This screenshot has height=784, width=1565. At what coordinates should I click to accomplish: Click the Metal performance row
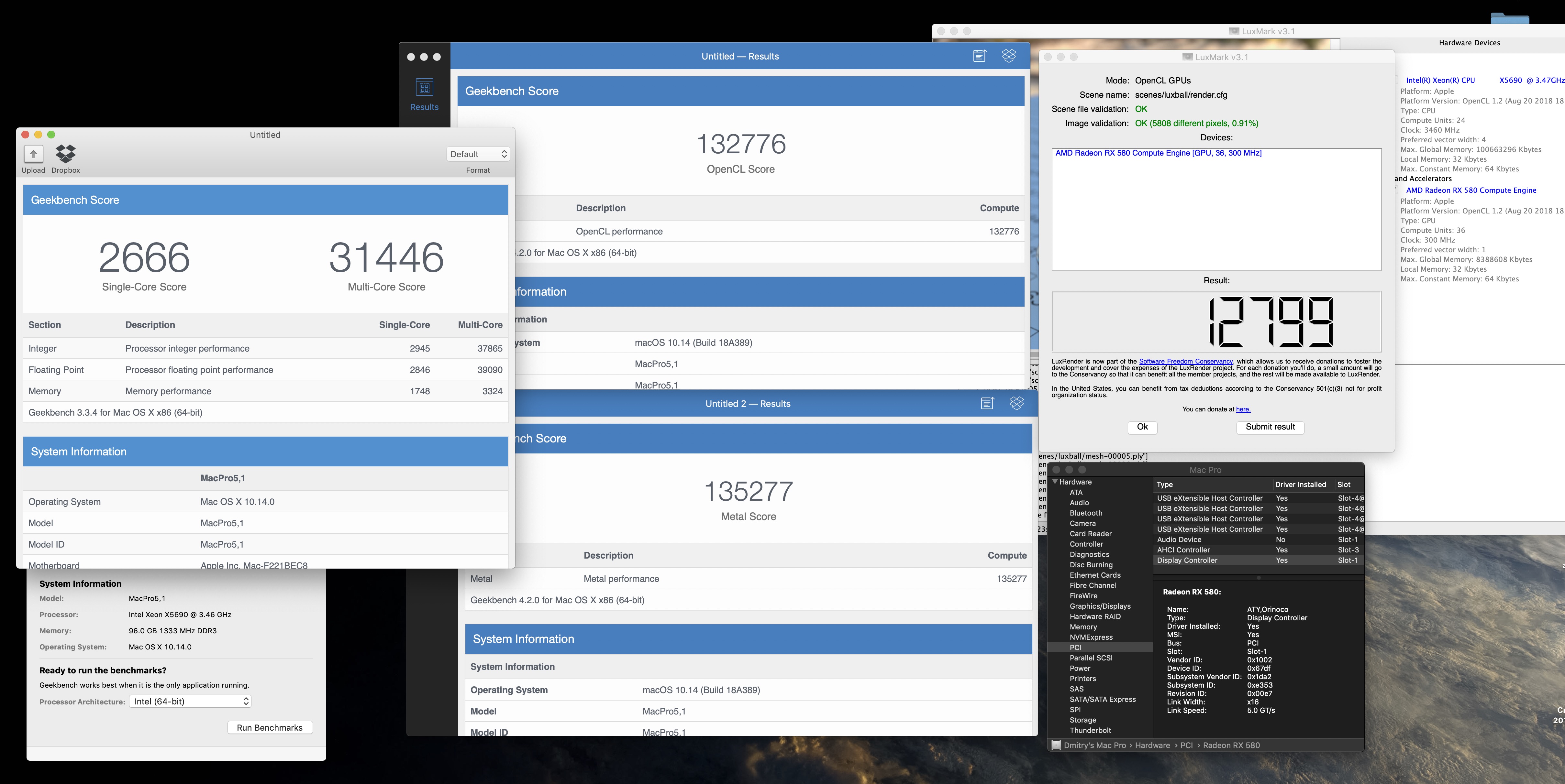749,579
